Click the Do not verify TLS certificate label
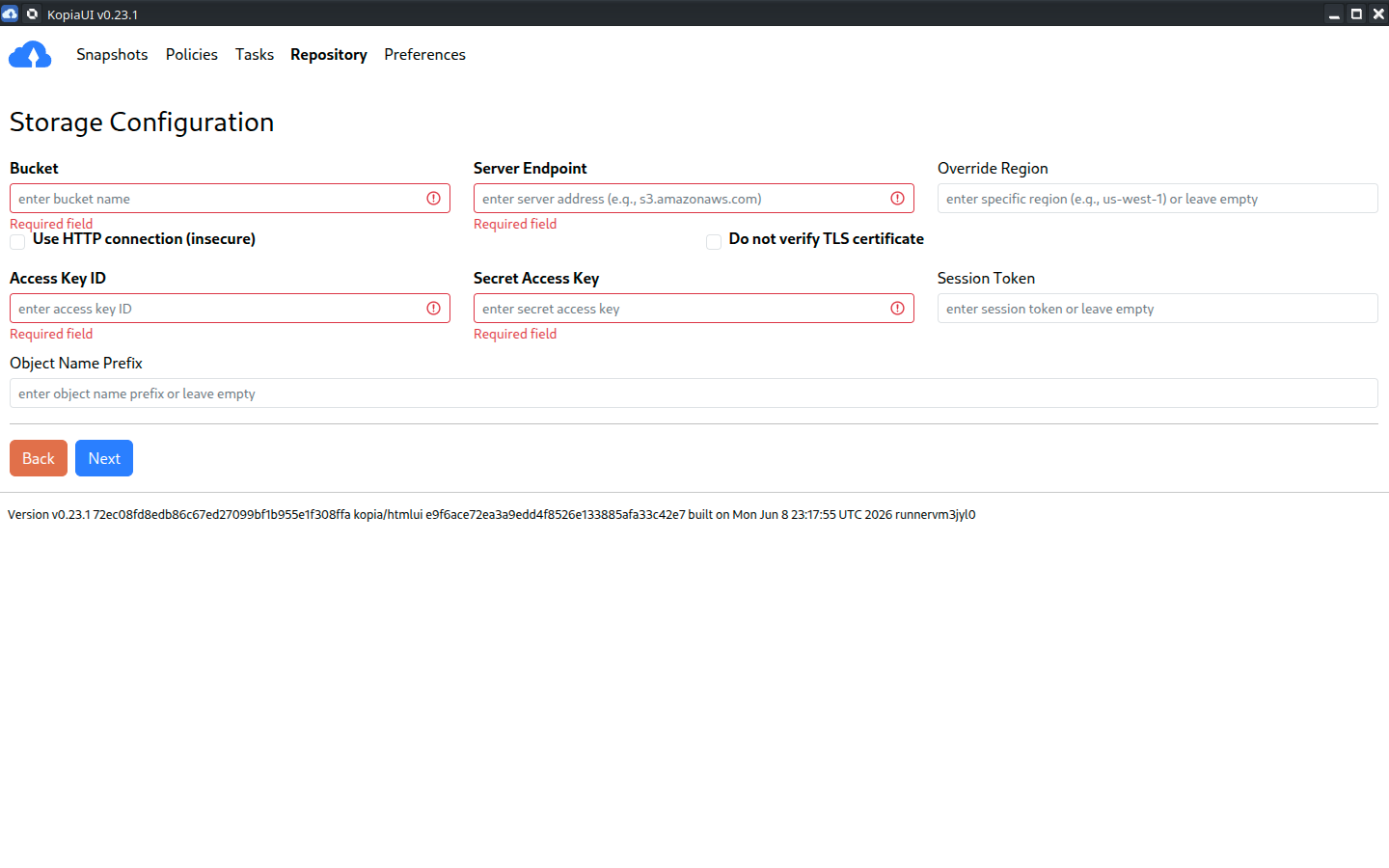Viewport: 1389px width, 868px height. pyautogui.click(x=827, y=239)
